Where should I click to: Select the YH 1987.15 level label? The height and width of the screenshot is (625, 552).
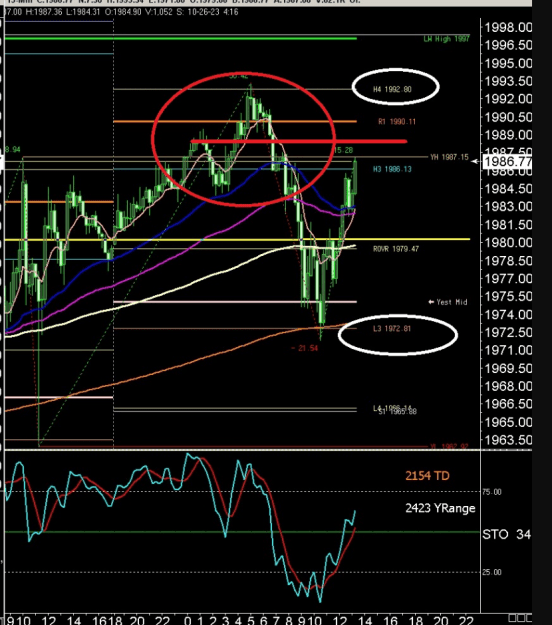[x=449, y=157]
